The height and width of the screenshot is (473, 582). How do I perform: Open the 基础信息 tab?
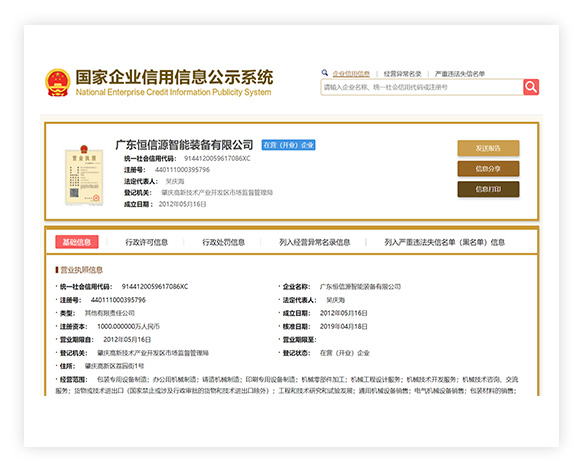77,242
